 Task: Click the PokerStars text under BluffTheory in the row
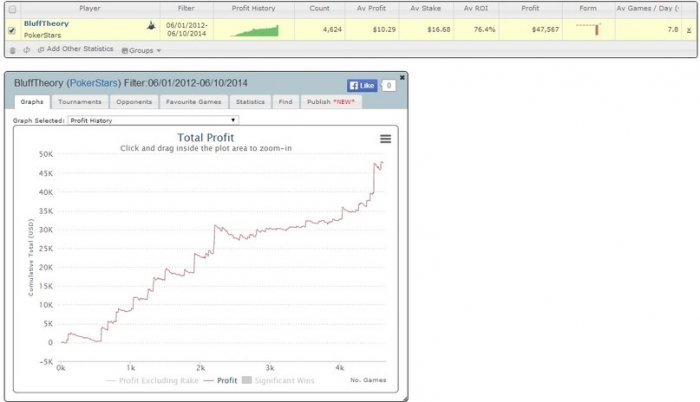pyautogui.click(x=42, y=35)
